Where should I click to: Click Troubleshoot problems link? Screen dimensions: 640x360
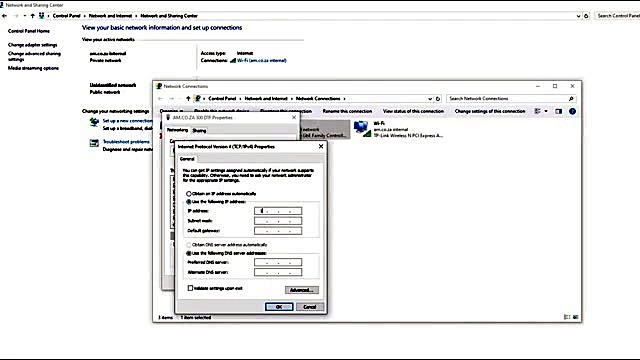[126, 142]
